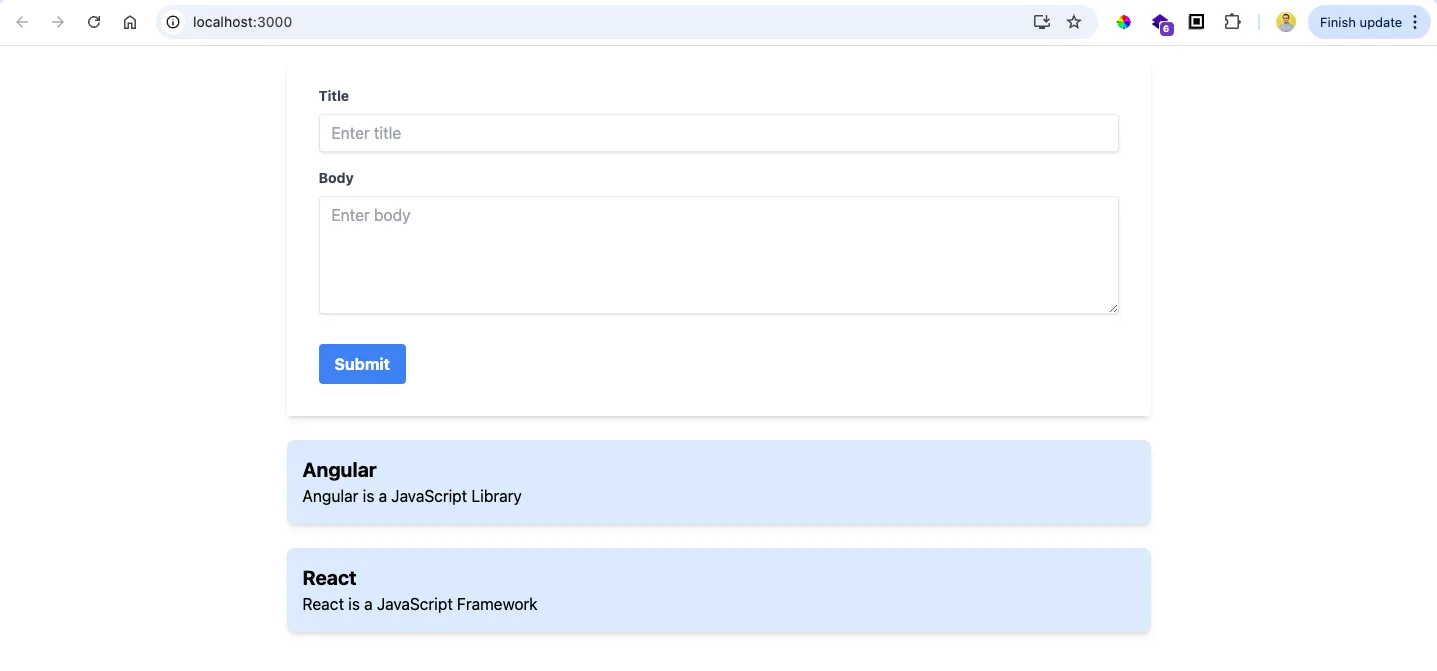Open the Extensions puzzle piece menu
Screen dimensions: 1437x671
tap(1232, 22)
